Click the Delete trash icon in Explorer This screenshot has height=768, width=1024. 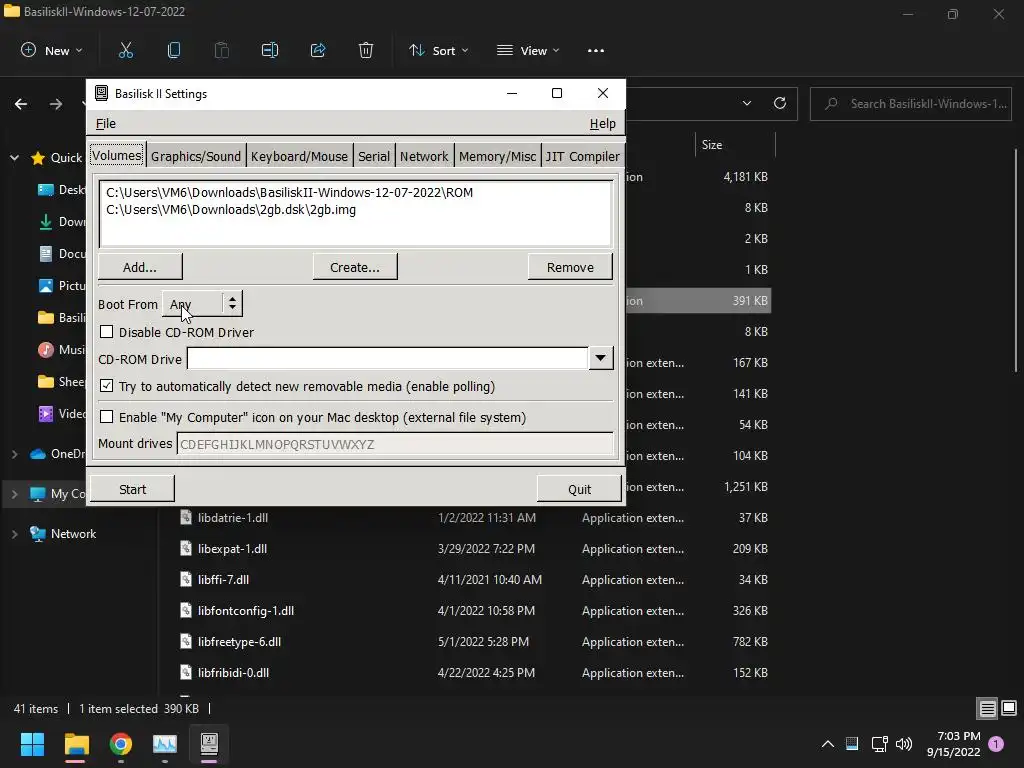pyautogui.click(x=366, y=50)
